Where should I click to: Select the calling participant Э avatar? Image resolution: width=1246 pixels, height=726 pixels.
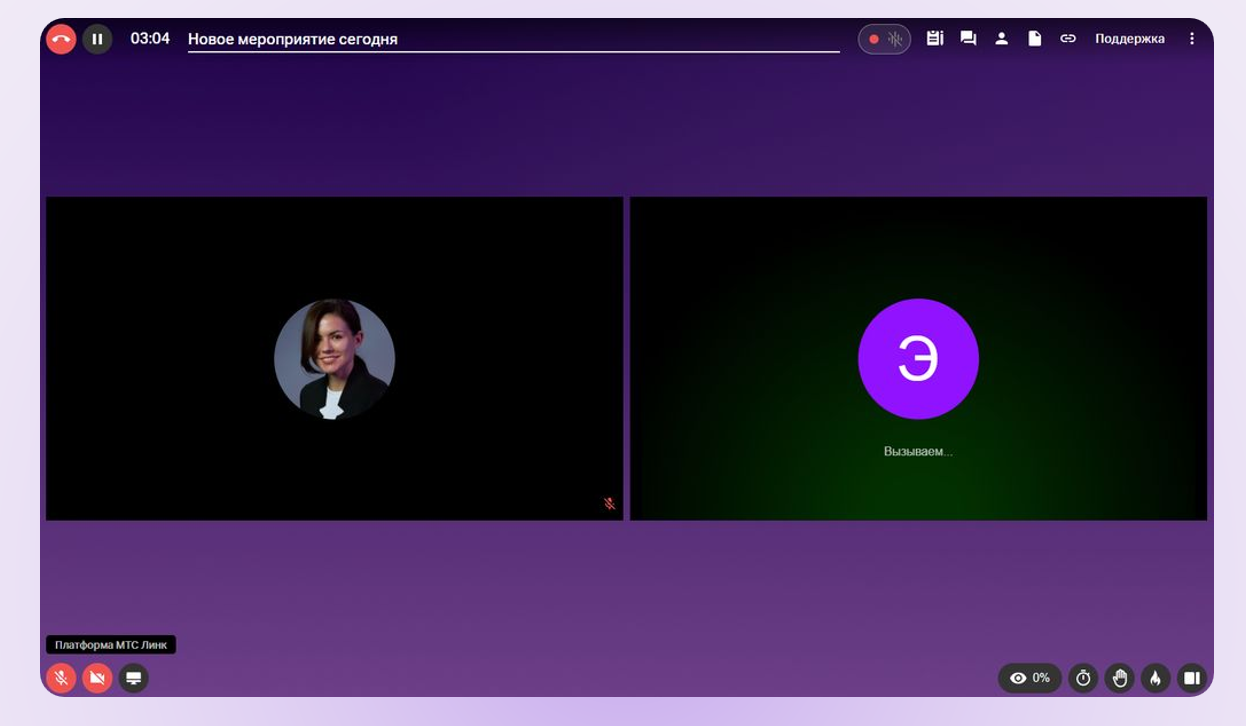(x=918, y=359)
